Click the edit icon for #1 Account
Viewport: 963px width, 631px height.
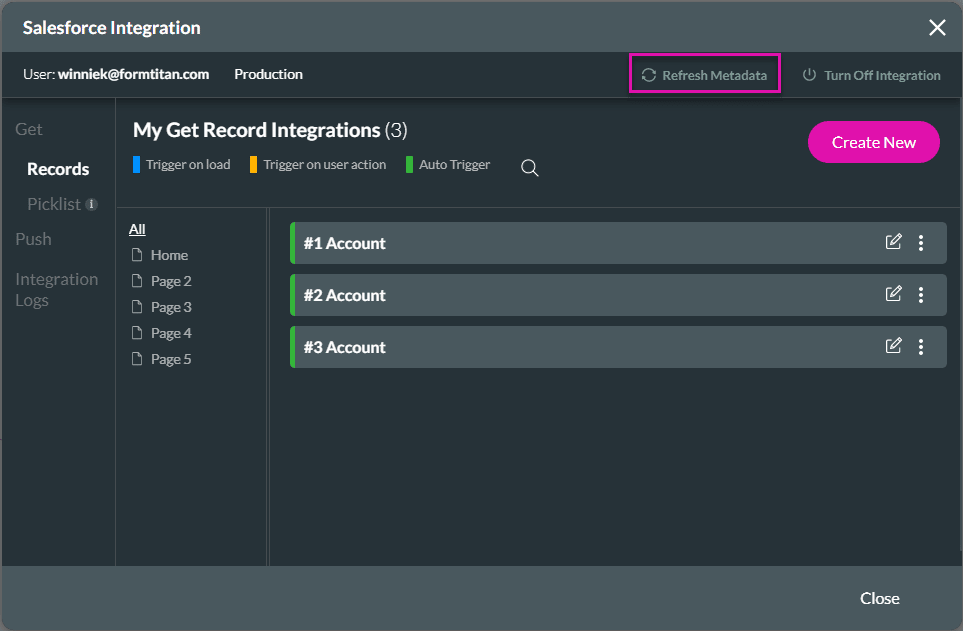(x=893, y=241)
